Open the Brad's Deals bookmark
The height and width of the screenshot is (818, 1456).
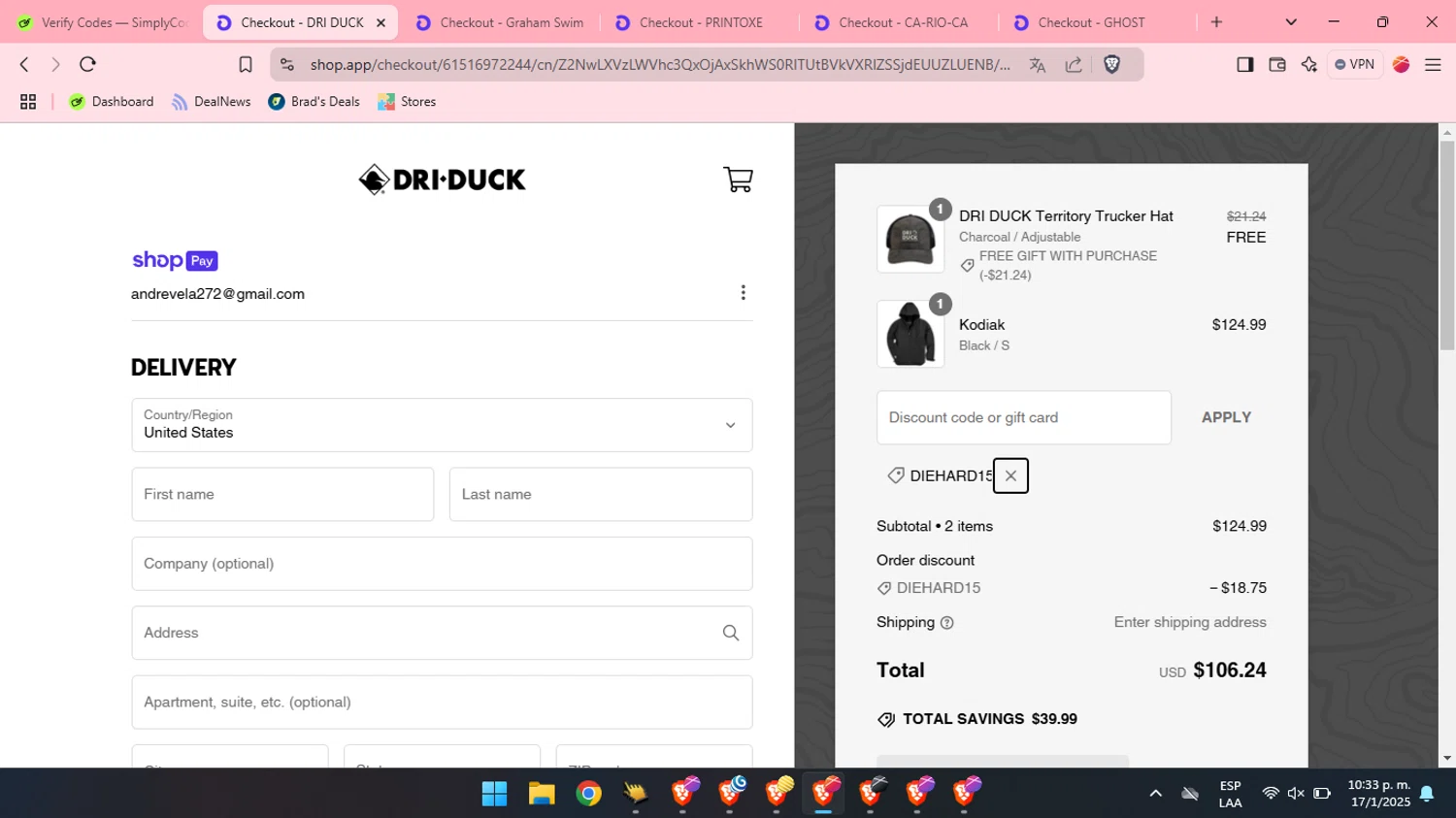click(x=314, y=102)
